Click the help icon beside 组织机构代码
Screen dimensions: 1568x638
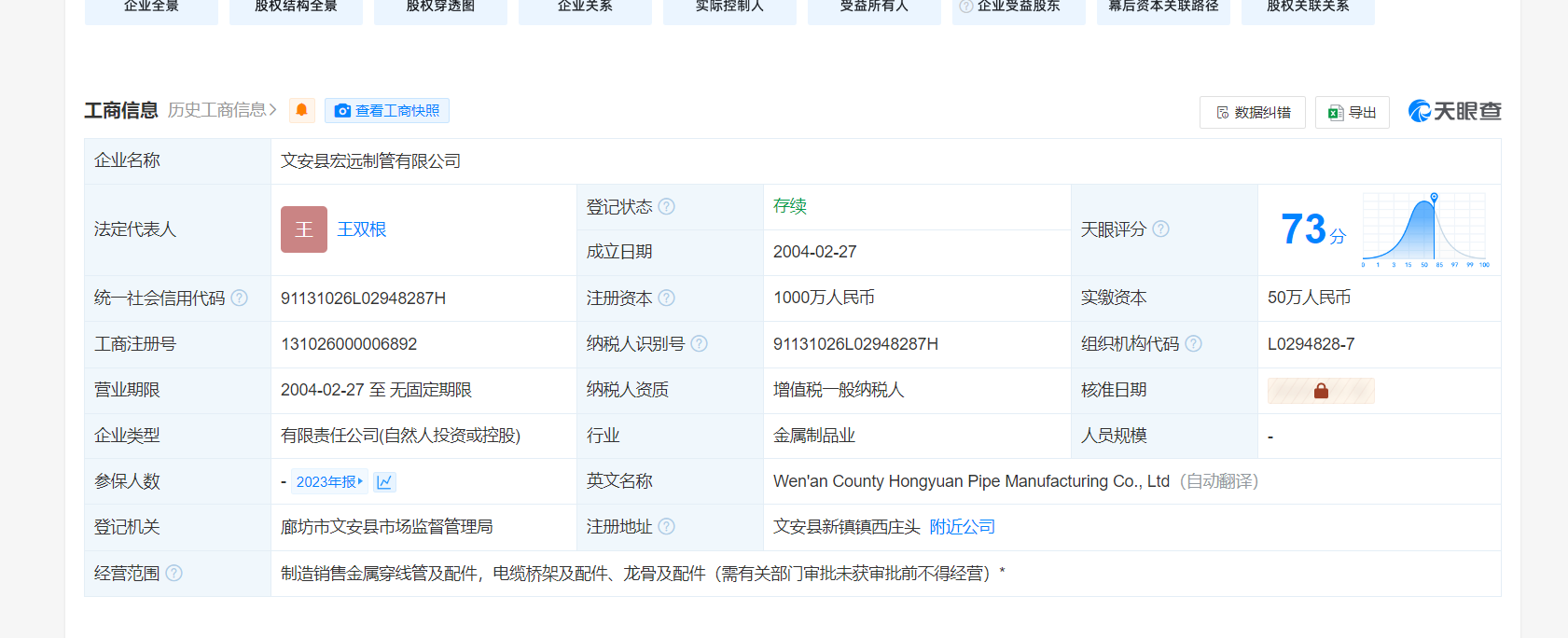1193,343
